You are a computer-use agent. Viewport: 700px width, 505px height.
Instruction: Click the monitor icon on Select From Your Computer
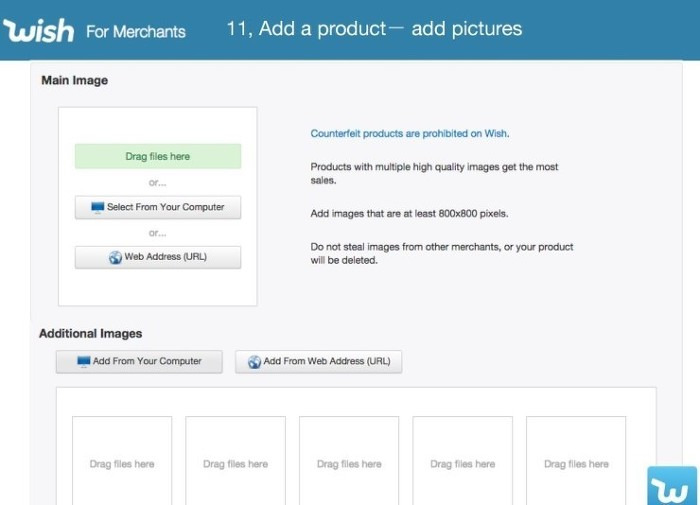97,207
